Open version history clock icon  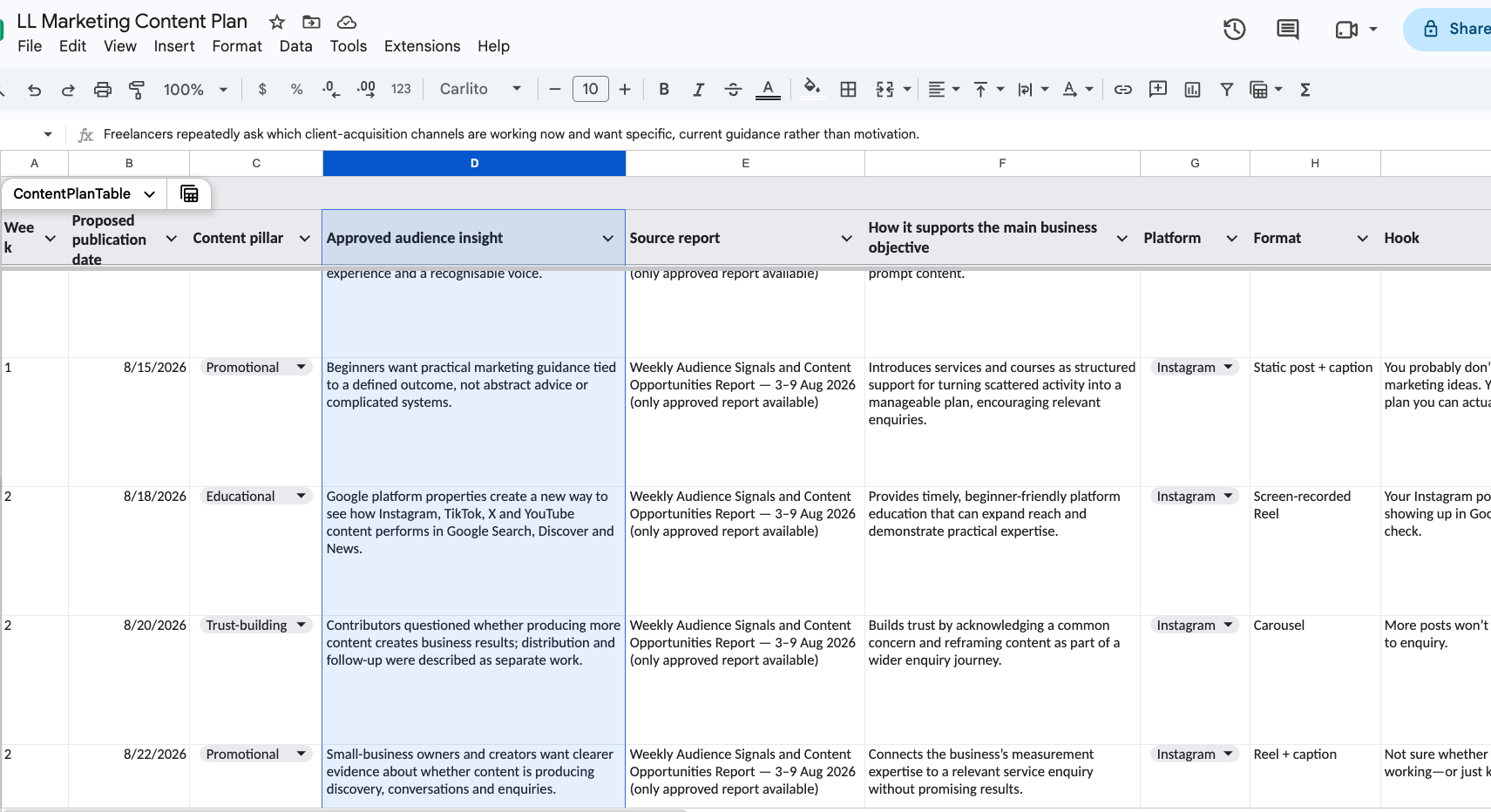click(x=1235, y=30)
